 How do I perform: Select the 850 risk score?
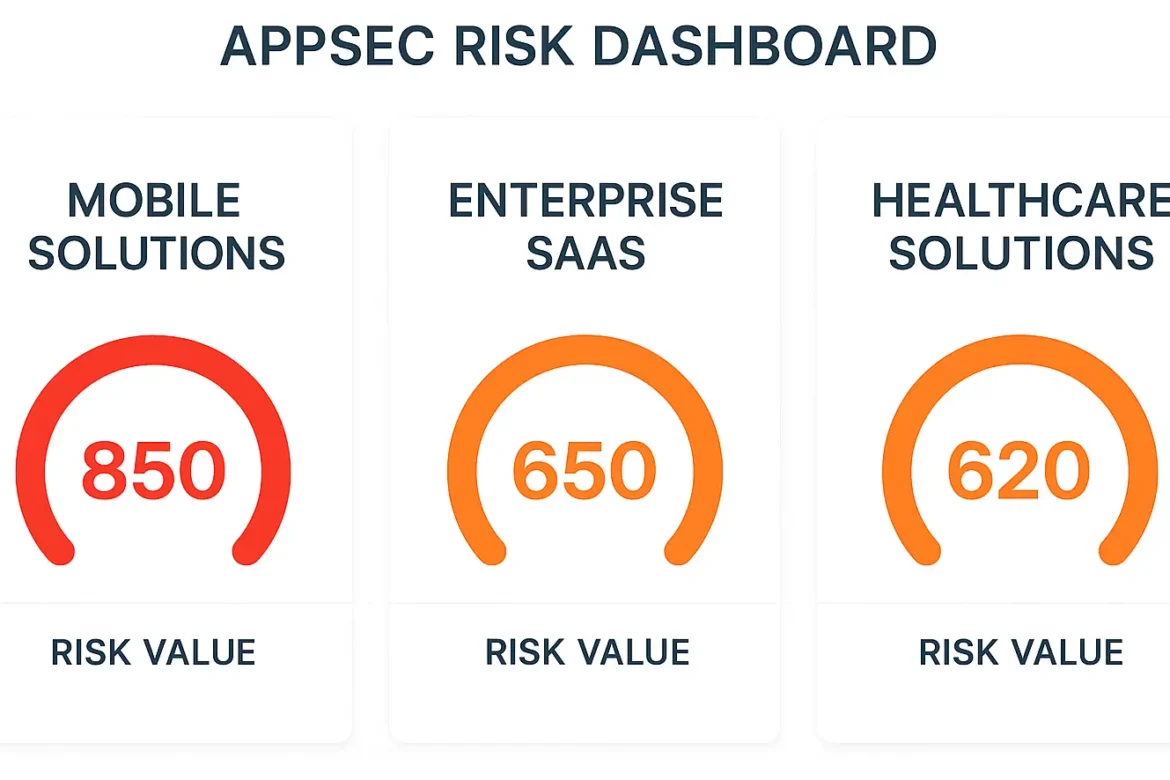(153, 471)
